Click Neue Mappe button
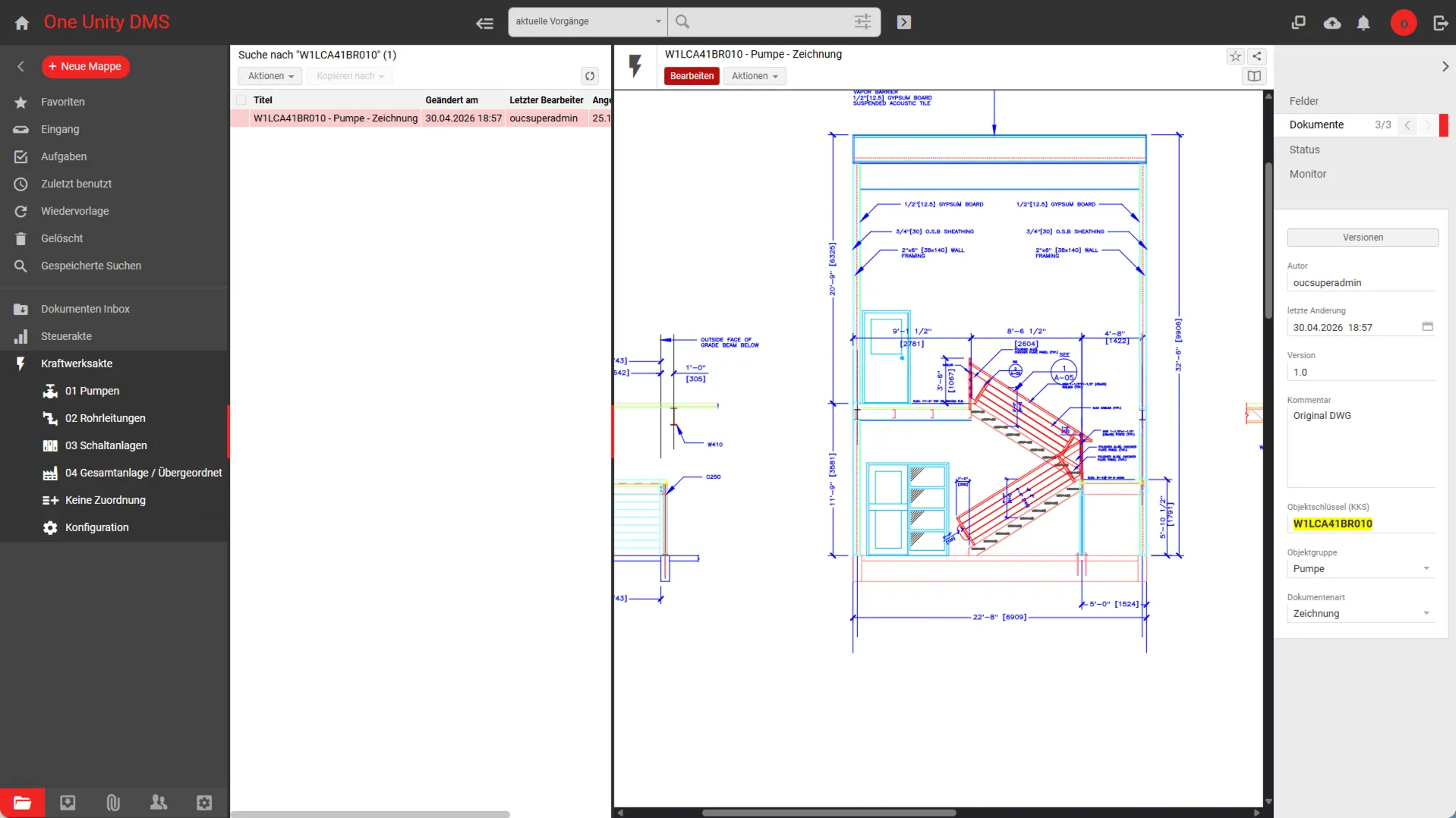This screenshot has height=818, width=1456. point(86,67)
